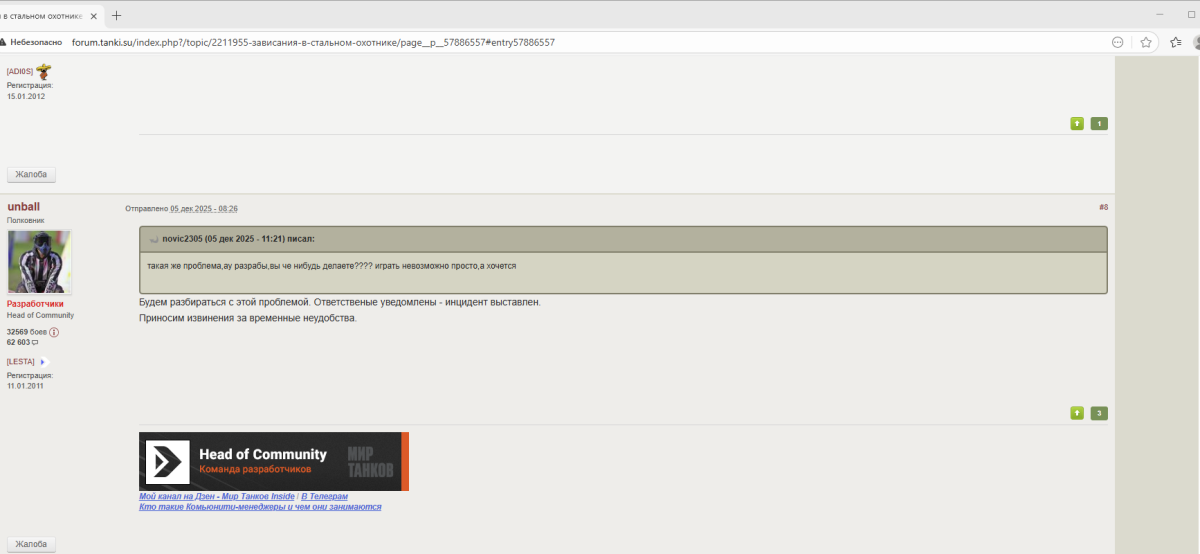Image resolution: width=1200 pixels, height=554 pixels.
Task: Click the rating count 3 badge
Action: [x=1099, y=413]
